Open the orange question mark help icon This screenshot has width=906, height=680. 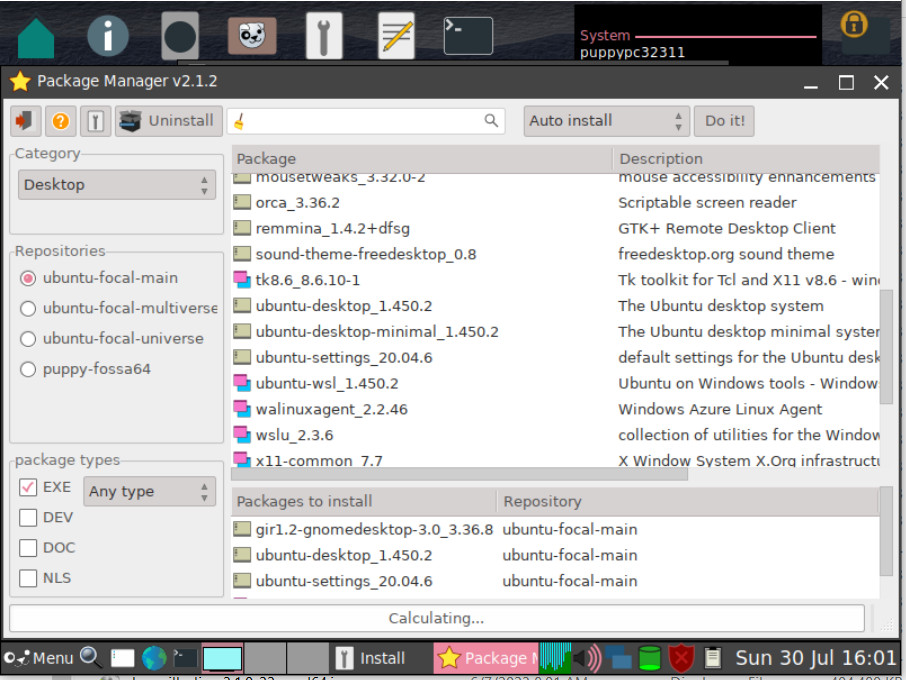pyautogui.click(x=61, y=121)
